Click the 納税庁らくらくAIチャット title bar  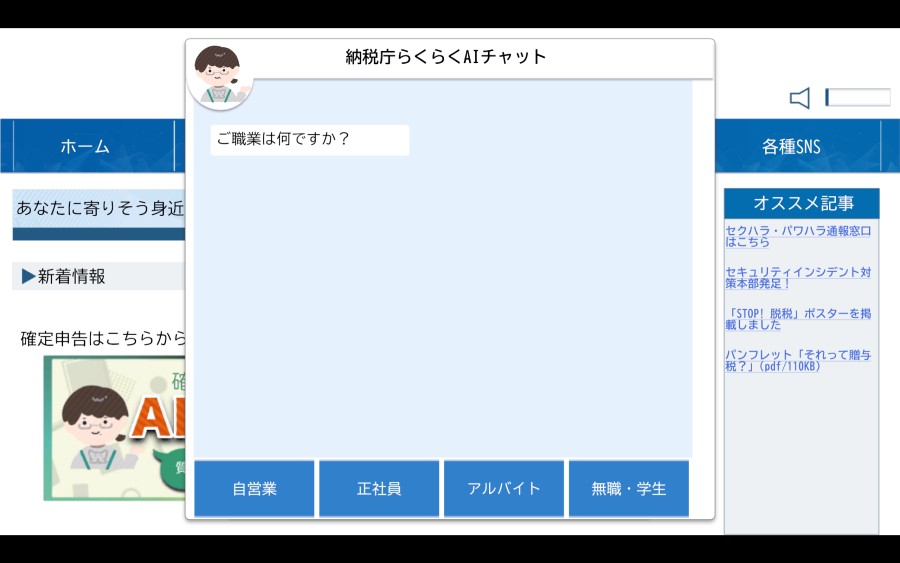point(446,57)
